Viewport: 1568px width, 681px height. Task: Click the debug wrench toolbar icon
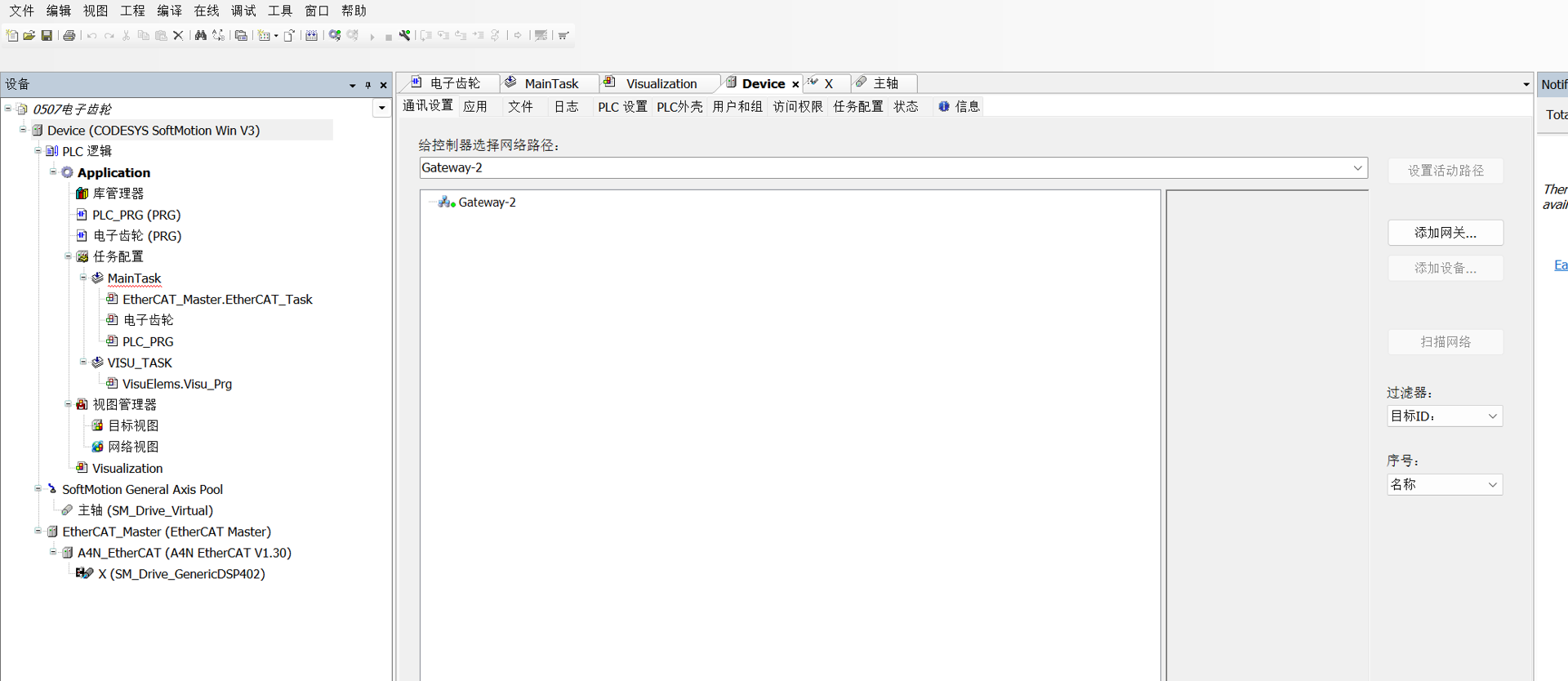click(x=405, y=35)
